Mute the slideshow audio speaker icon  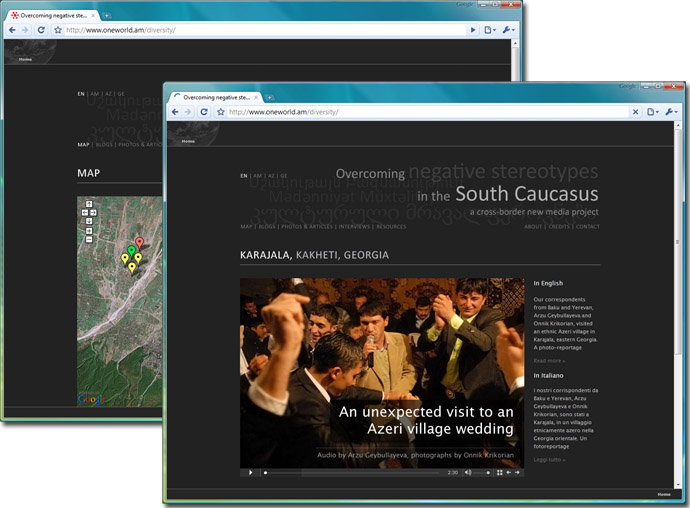tap(468, 472)
